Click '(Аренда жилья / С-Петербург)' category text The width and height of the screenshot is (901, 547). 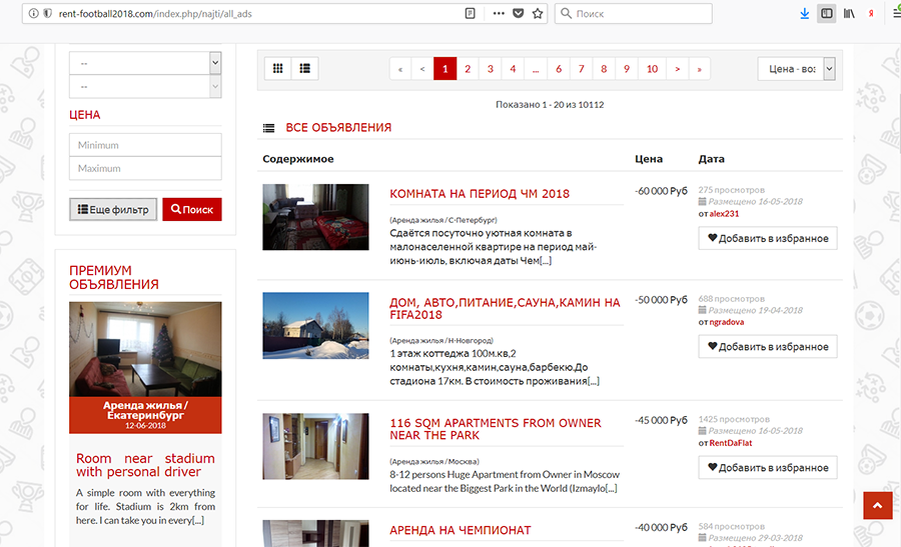click(x=443, y=220)
